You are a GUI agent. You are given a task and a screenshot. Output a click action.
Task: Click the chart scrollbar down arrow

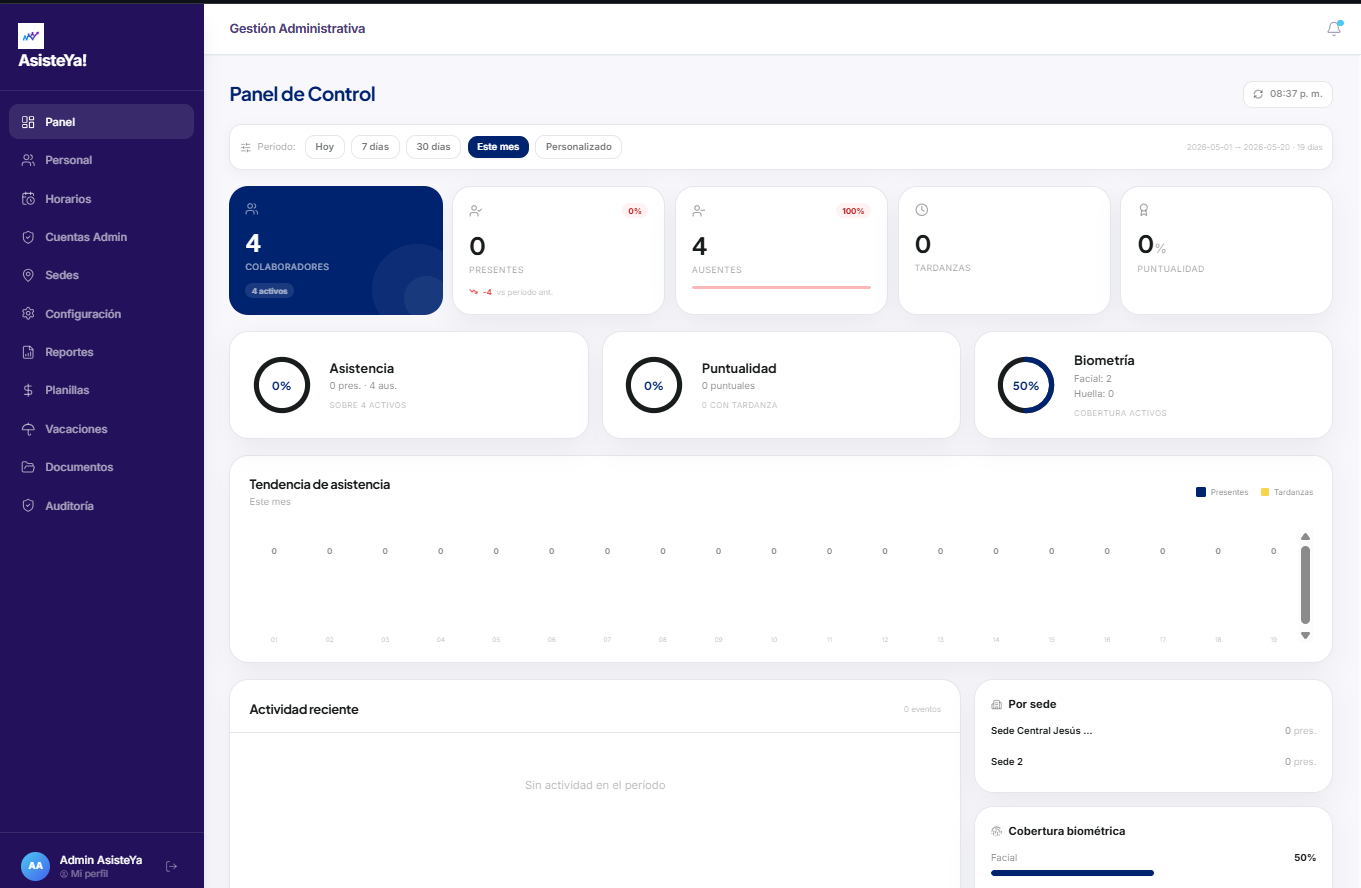[x=1305, y=636]
